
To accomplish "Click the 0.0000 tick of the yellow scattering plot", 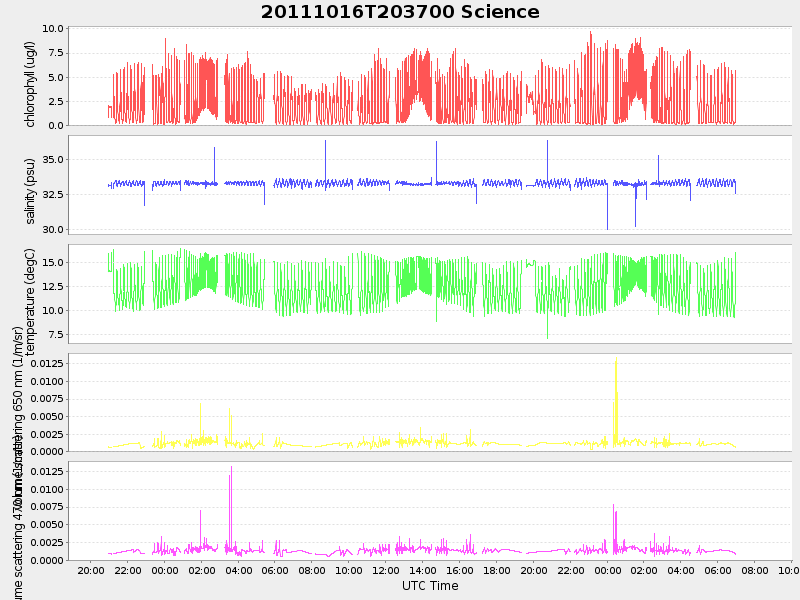I will pyautogui.click(x=47, y=452).
